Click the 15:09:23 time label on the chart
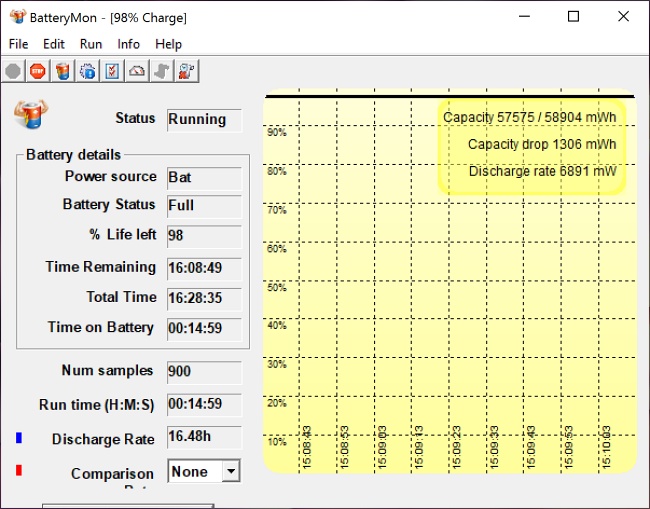 point(456,447)
